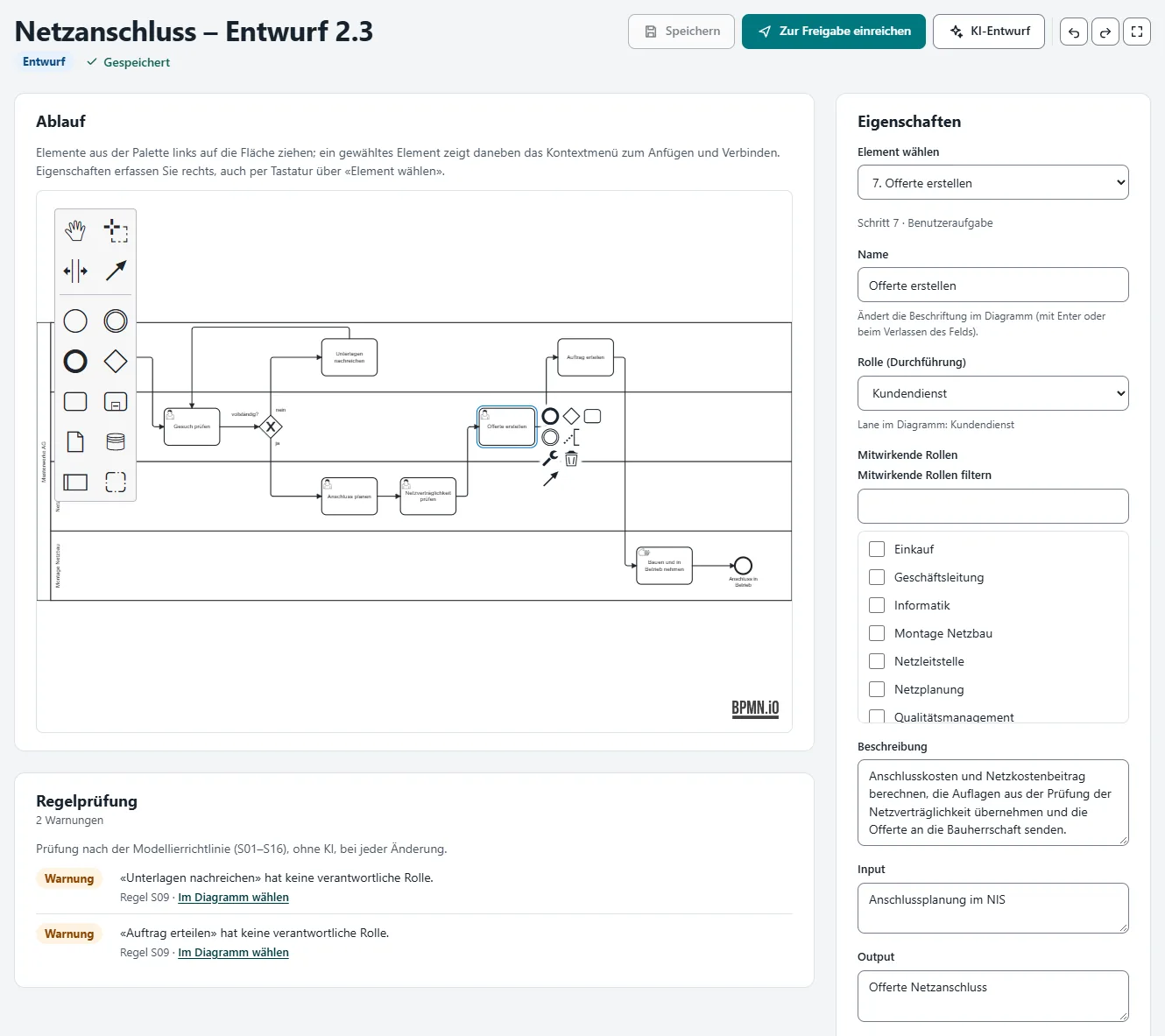Click the redo arrow button
Viewport: 1165px width, 1036px height.
point(1105,32)
